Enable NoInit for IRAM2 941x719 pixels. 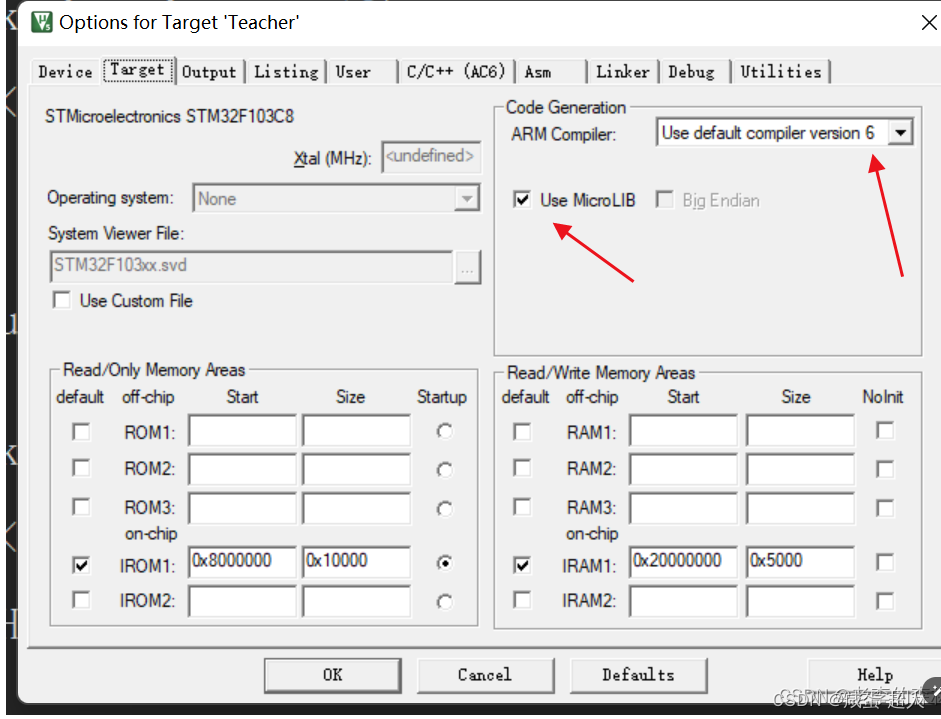pos(885,601)
